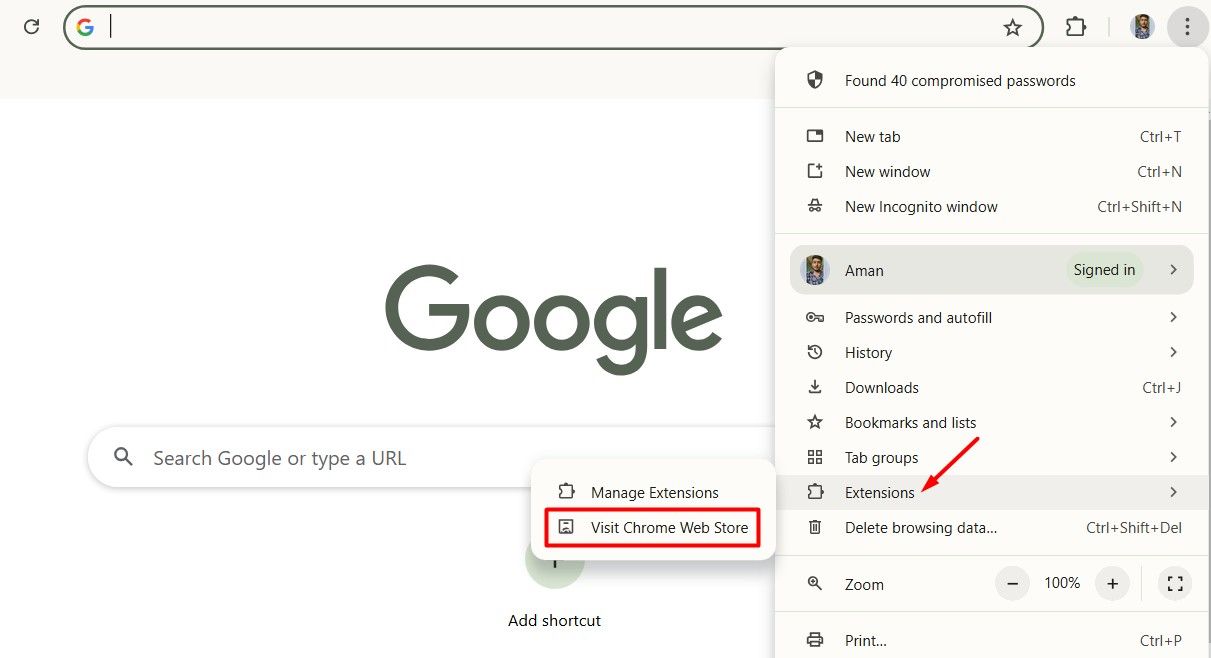This screenshot has width=1211, height=658.
Task: Choose Delete browsing data
Action: point(920,527)
